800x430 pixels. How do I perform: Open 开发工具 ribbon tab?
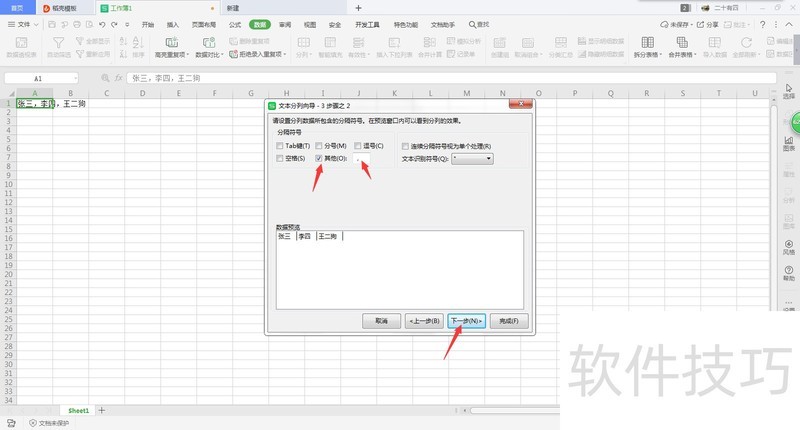367,24
